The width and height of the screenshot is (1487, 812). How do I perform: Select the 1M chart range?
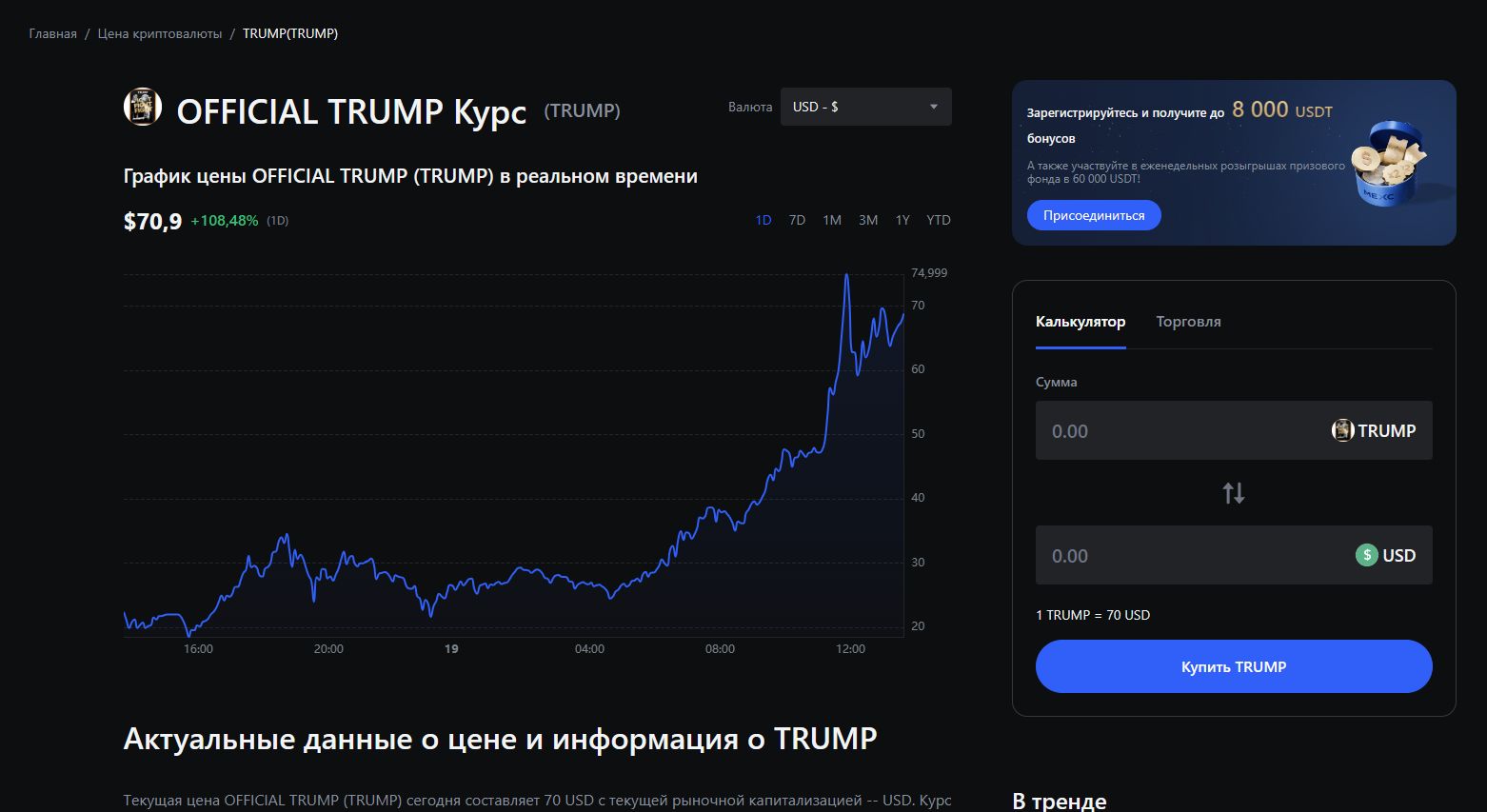coord(832,220)
